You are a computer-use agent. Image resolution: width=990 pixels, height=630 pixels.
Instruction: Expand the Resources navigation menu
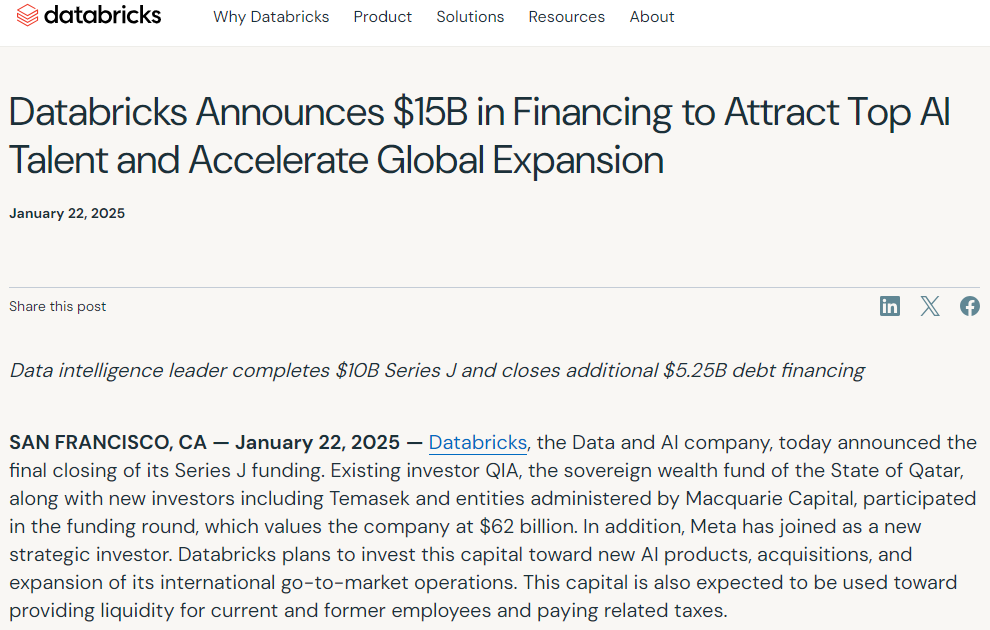point(566,17)
